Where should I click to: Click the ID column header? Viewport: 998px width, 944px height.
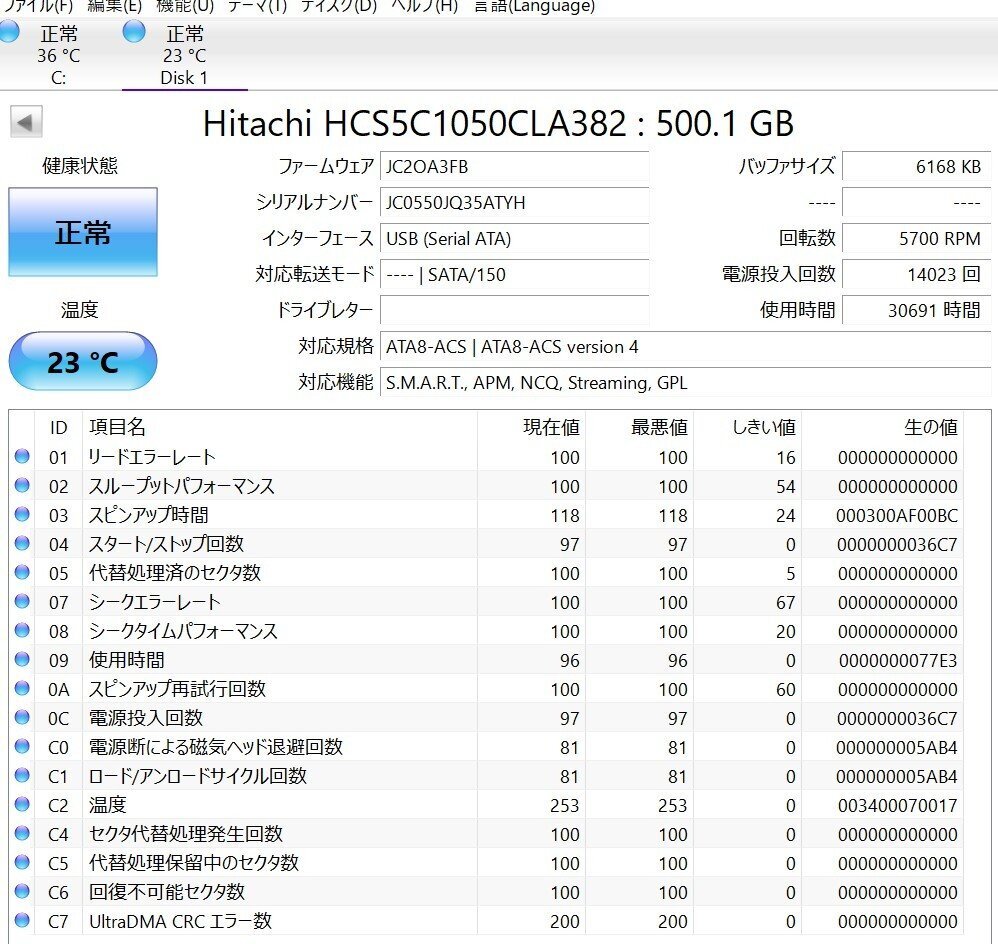coord(59,427)
